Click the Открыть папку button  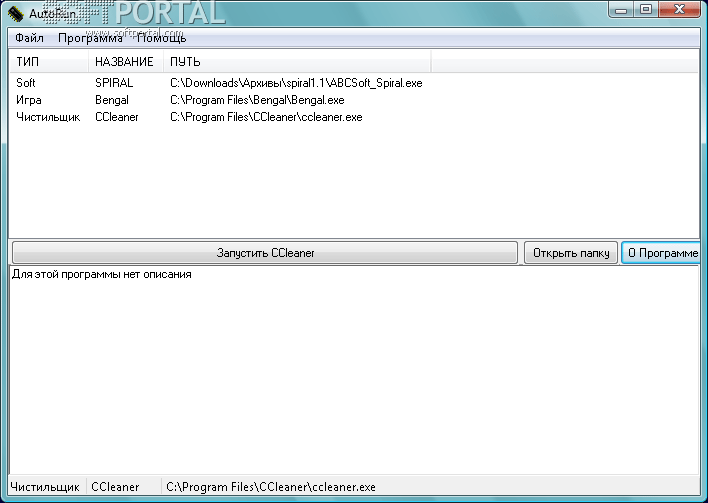pos(571,253)
